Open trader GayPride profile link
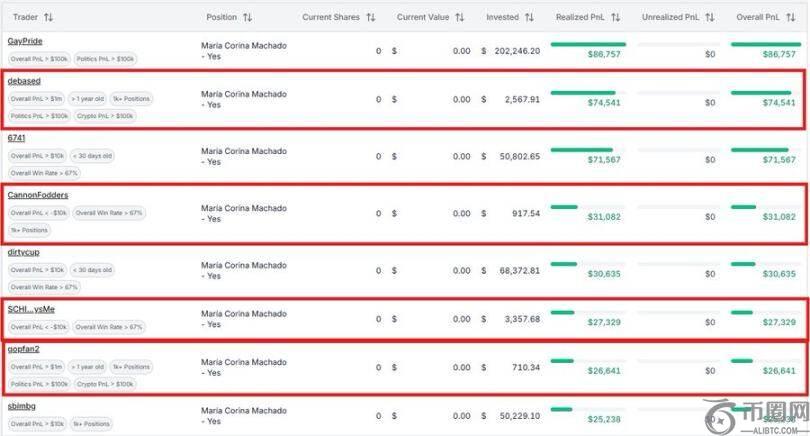Viewport: 810px width, 436px height. tap(25, 41)
